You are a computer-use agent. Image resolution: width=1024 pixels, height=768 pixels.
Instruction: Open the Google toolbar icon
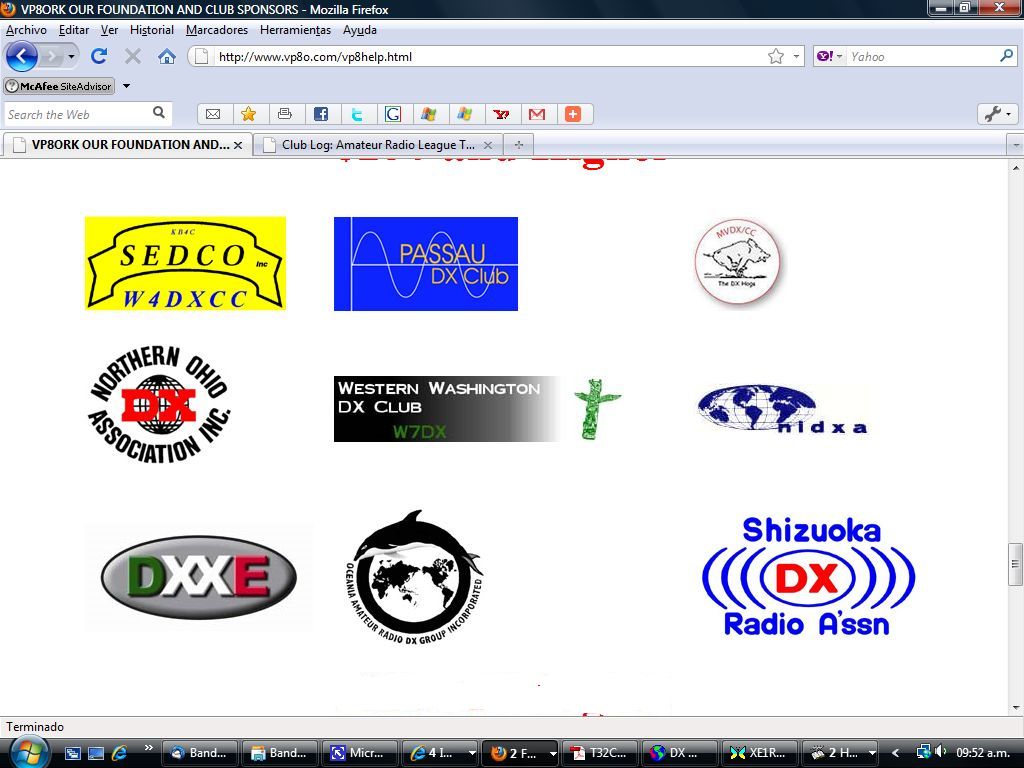pos(392,114)
